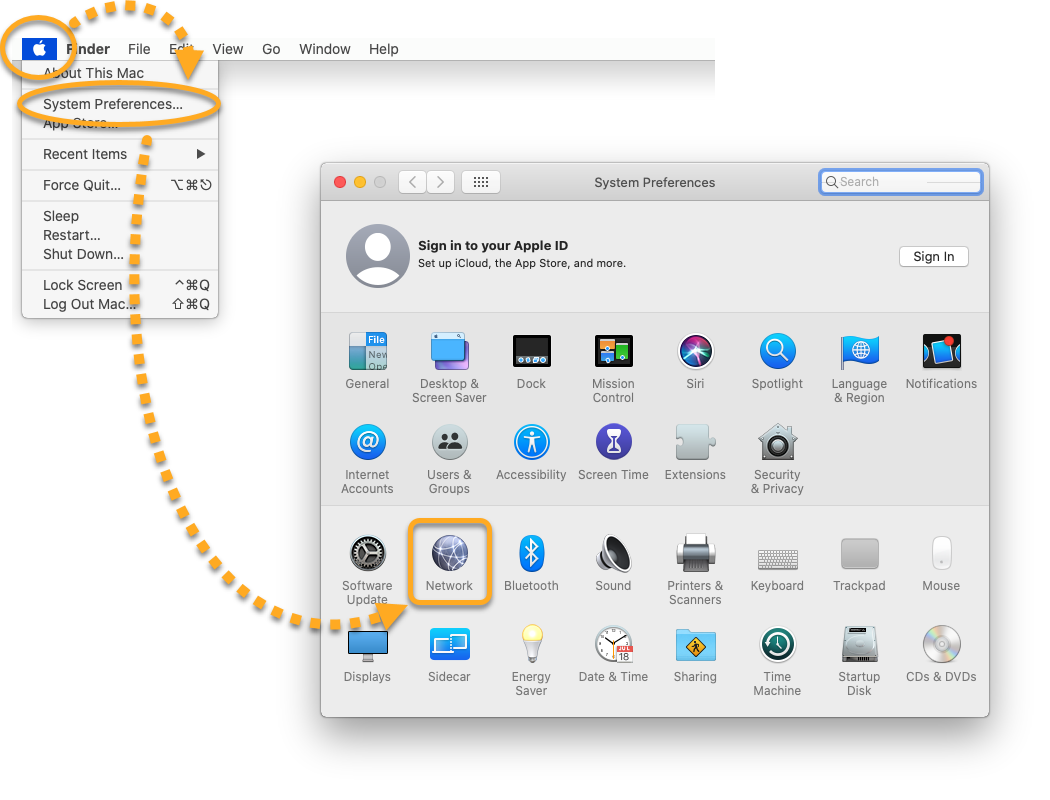Click the Sign In button
The width and height of the screenshot is (1050, 800).
[x=933, y=256]
